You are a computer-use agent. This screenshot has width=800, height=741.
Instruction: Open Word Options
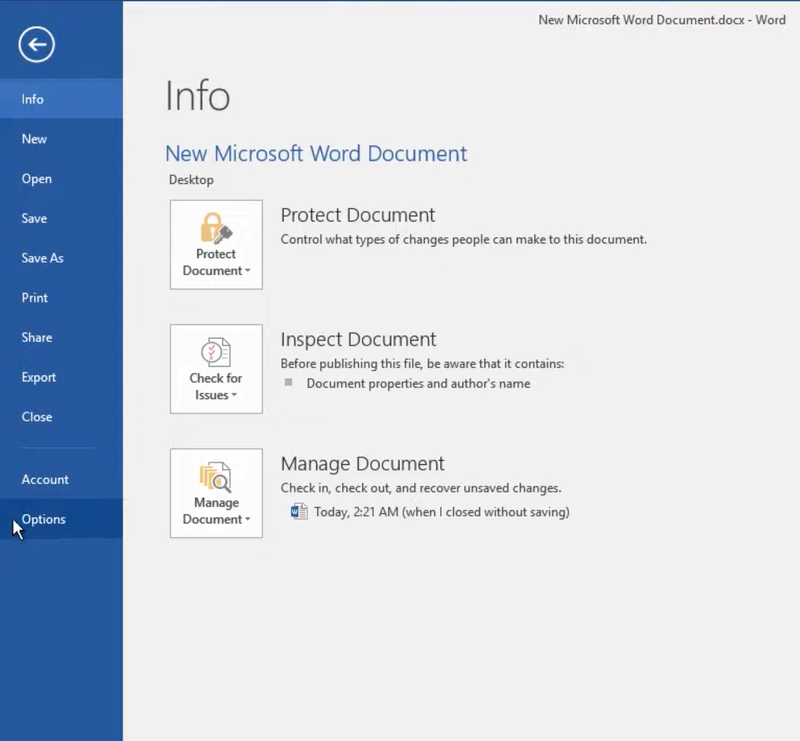pos(44,519)
